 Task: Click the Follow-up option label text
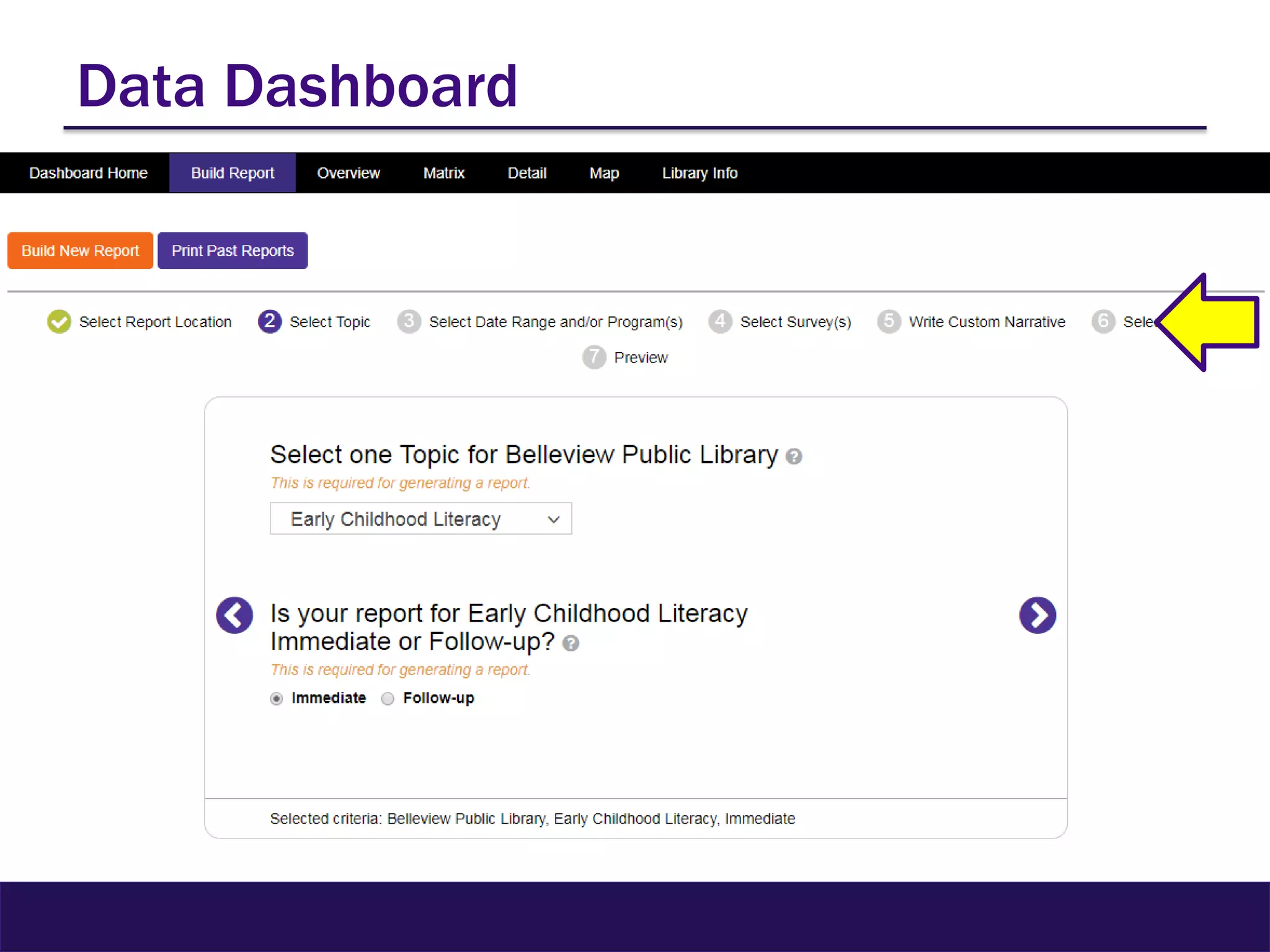pos(438,698)
